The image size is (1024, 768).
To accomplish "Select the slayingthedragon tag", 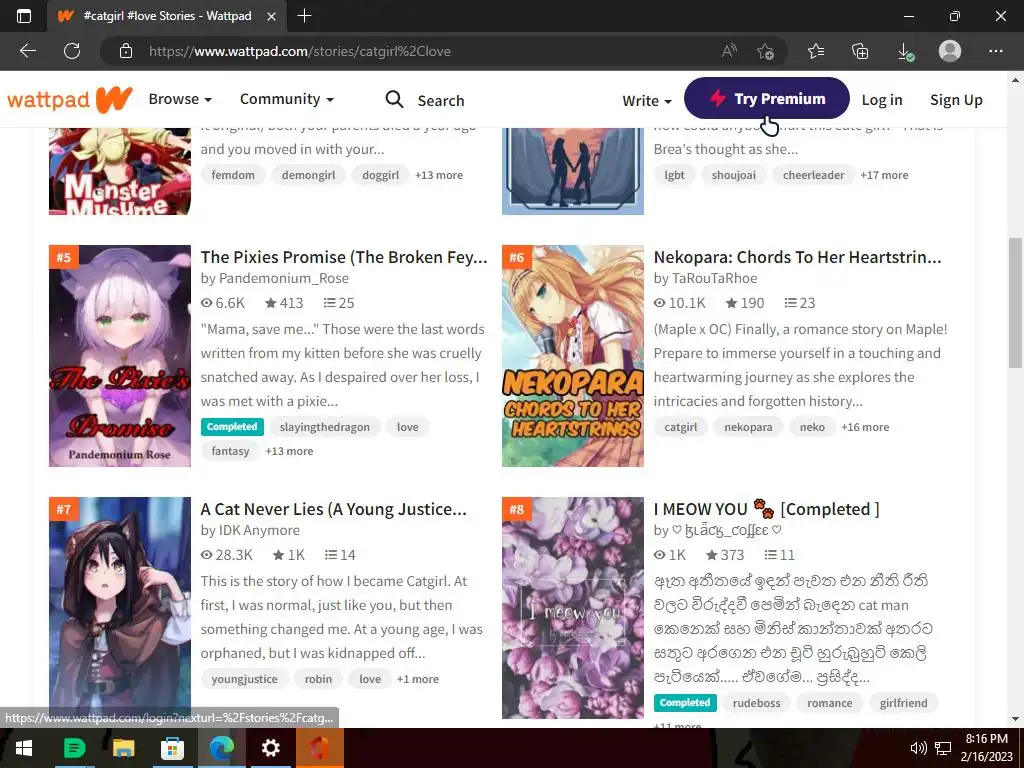I will tap(325, 427).
